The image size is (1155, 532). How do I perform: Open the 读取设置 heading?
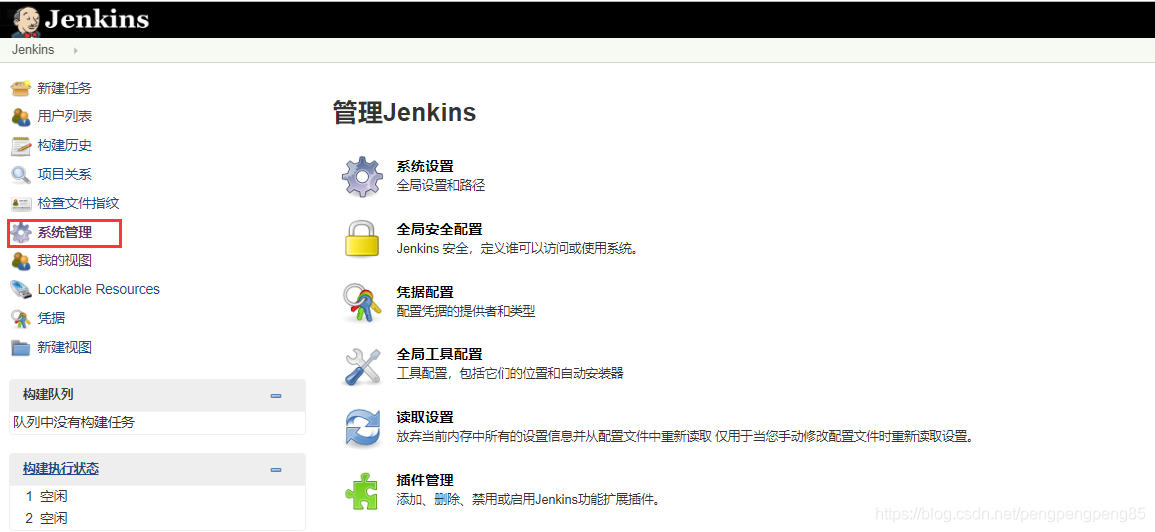pos(425,417)
